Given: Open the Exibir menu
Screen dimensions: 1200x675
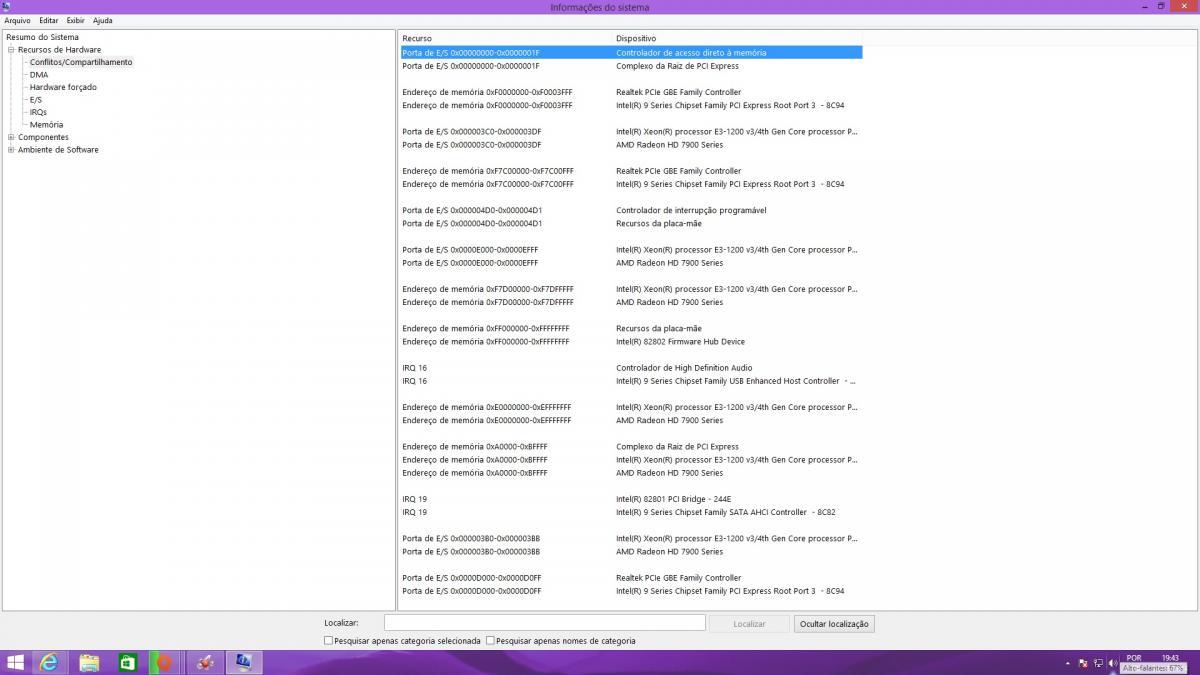Looking at the screenshot, I should click(76, 20).
